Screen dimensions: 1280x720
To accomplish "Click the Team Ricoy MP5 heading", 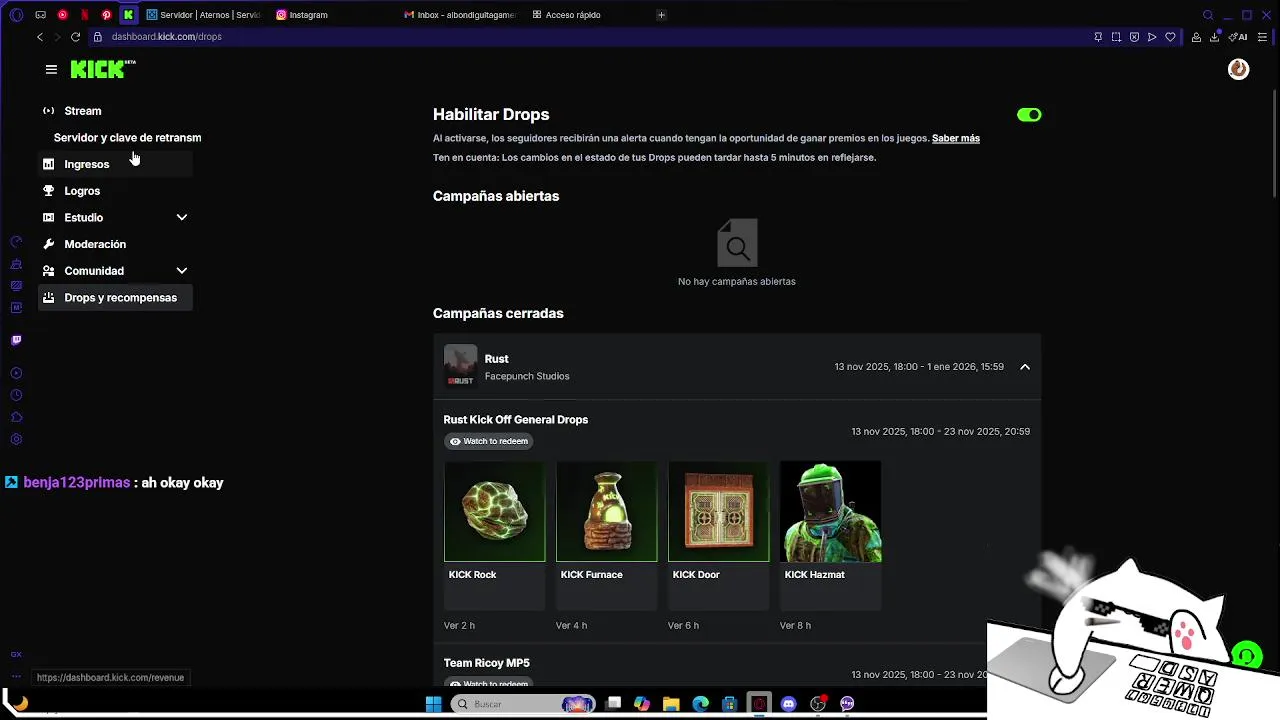I will pos(487,663).
